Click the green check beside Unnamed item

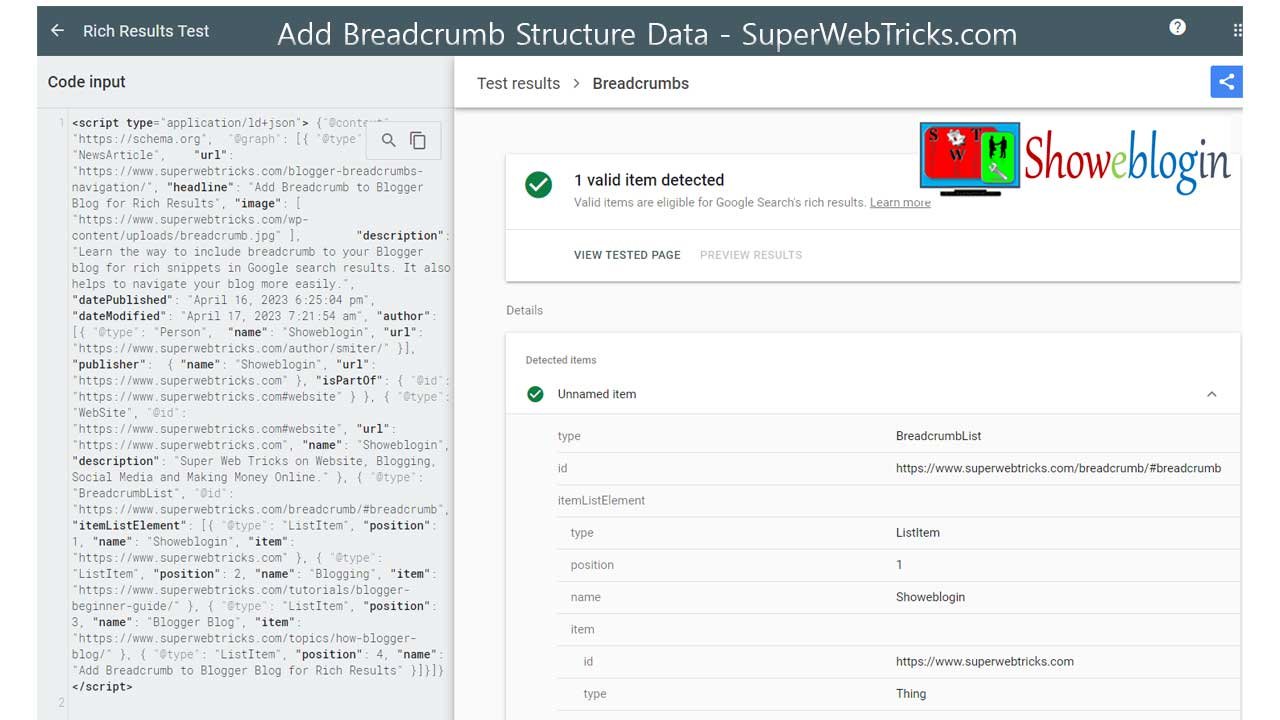coord(536,394)
